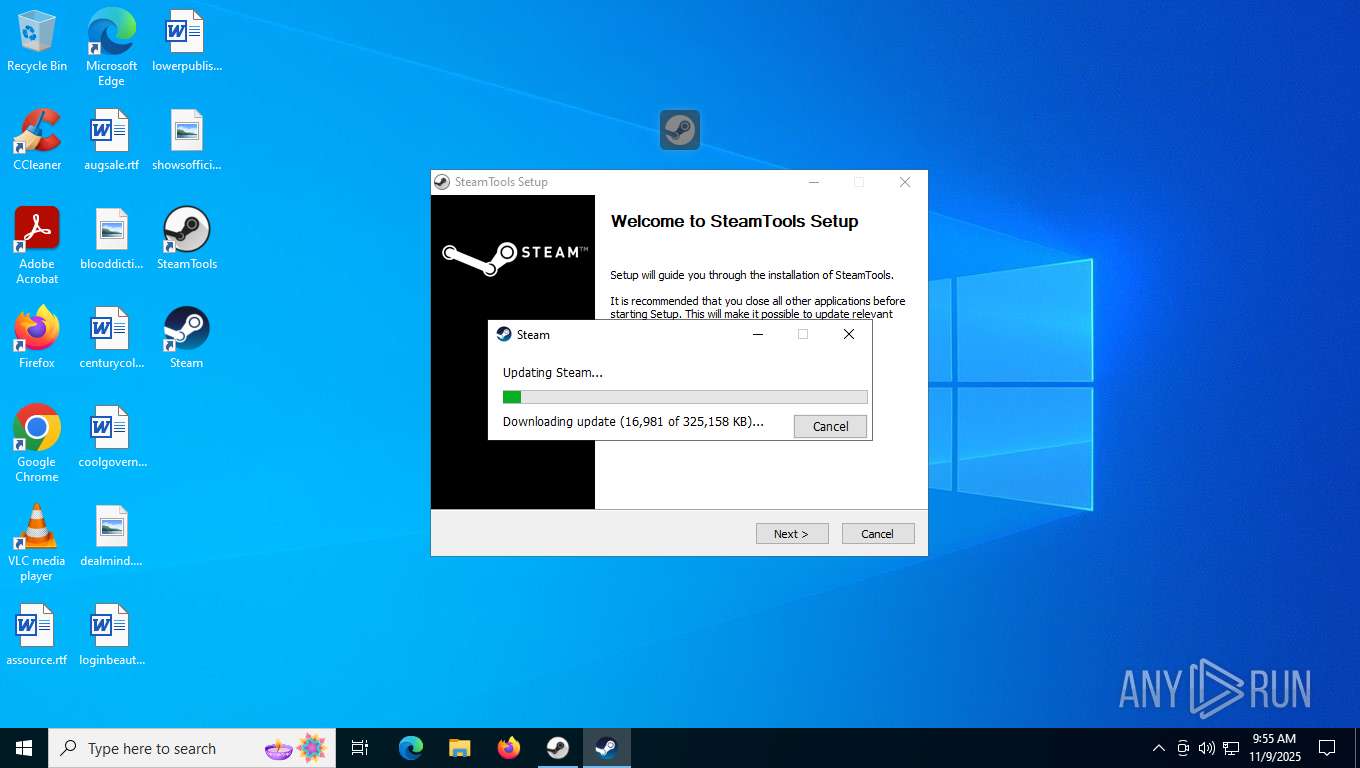Click the Steam dialog title bar icon

tap(504, 335)
